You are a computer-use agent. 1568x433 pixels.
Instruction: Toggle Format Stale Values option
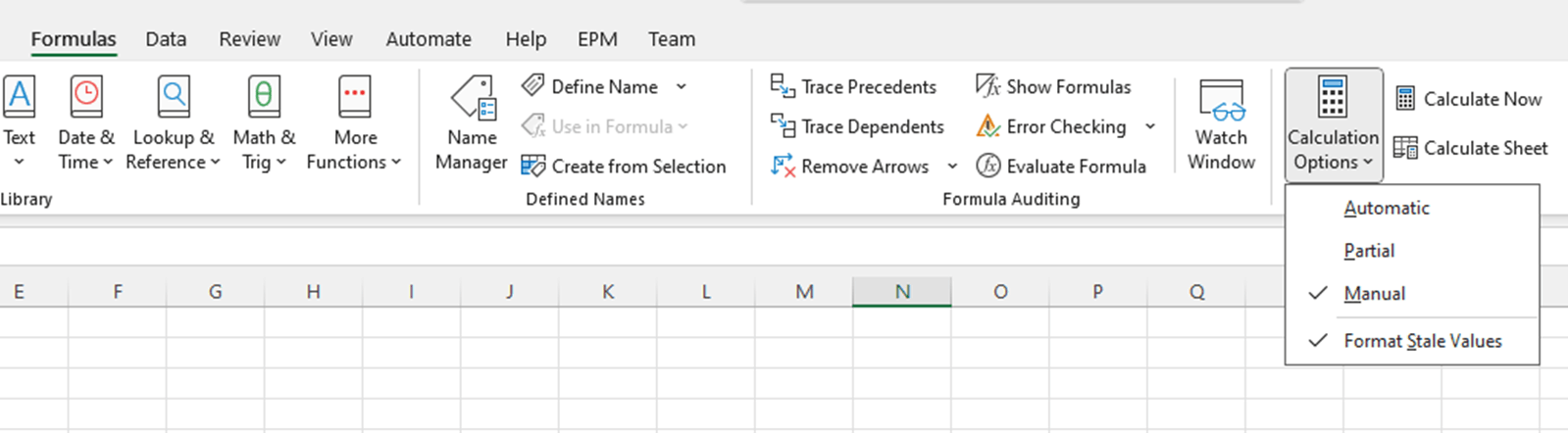(1422, 341)
